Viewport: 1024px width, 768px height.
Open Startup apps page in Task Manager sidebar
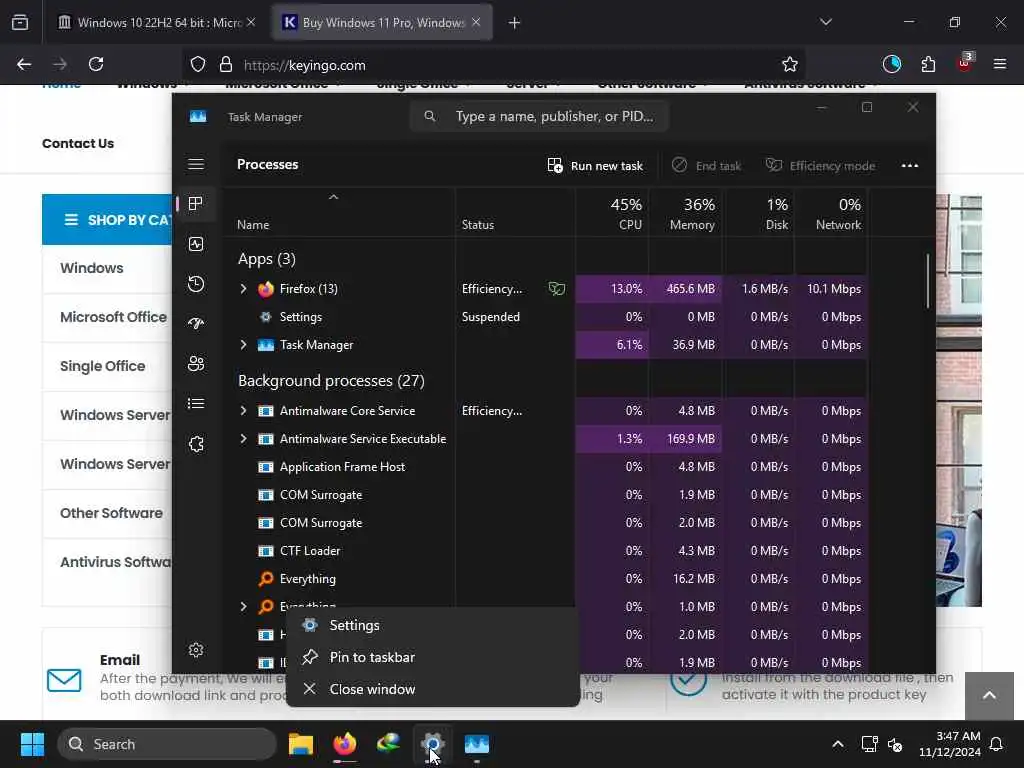(196, 324)
